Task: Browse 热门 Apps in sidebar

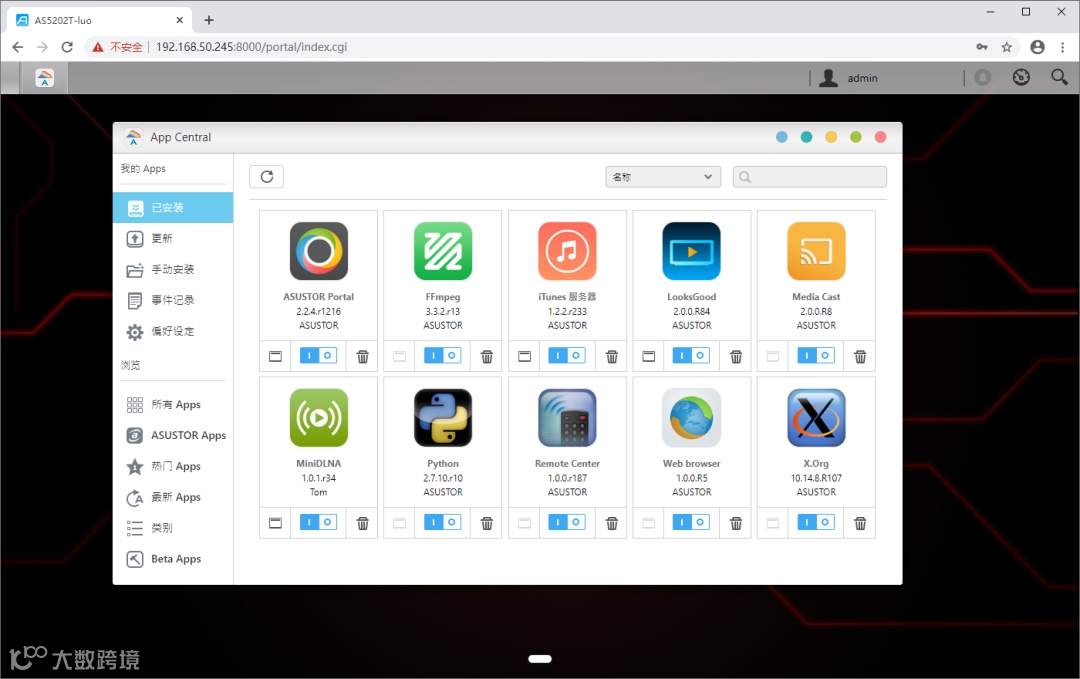Action: [173, 466]
